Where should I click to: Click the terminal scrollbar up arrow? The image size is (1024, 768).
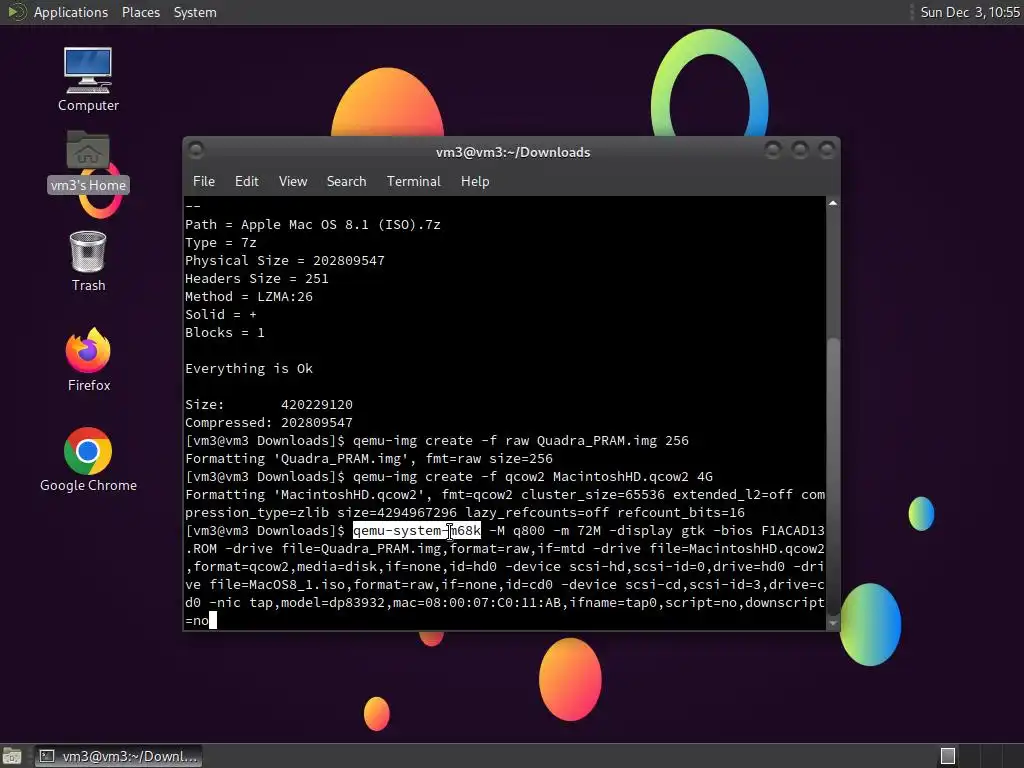[833, 204]
